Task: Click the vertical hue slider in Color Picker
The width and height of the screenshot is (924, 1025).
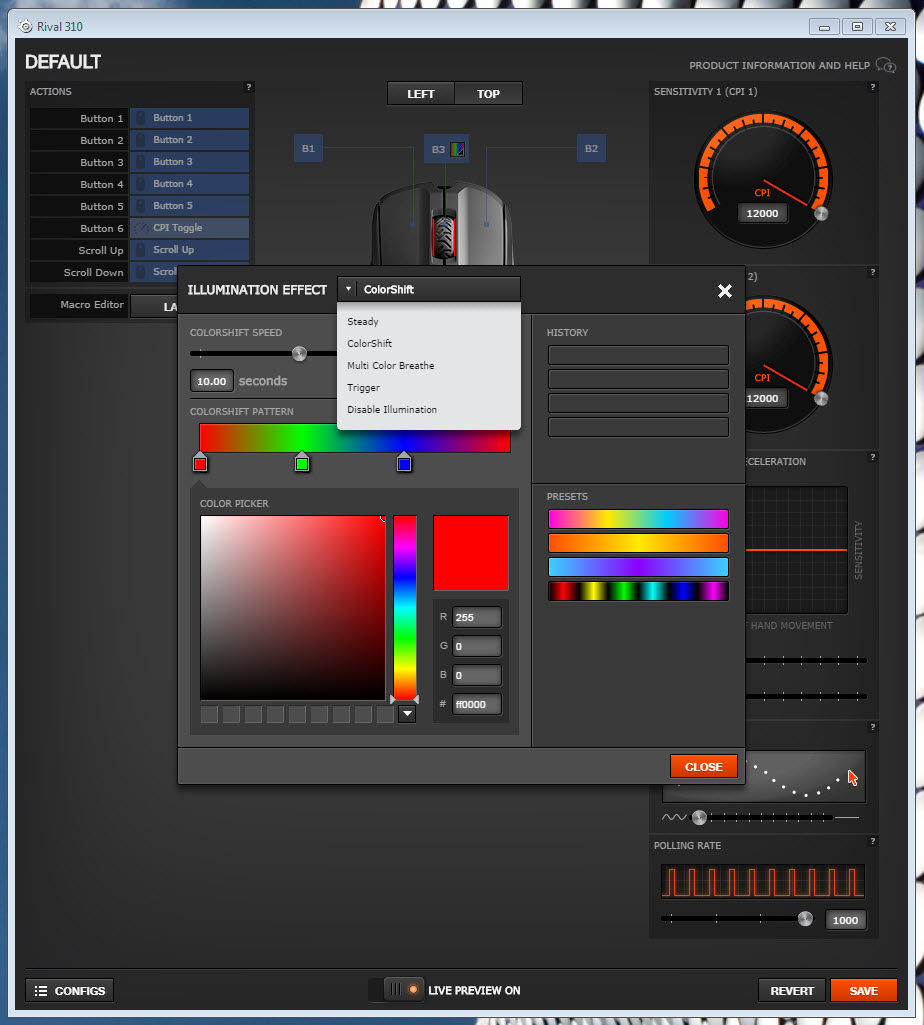Action: [x=405, y=608]
